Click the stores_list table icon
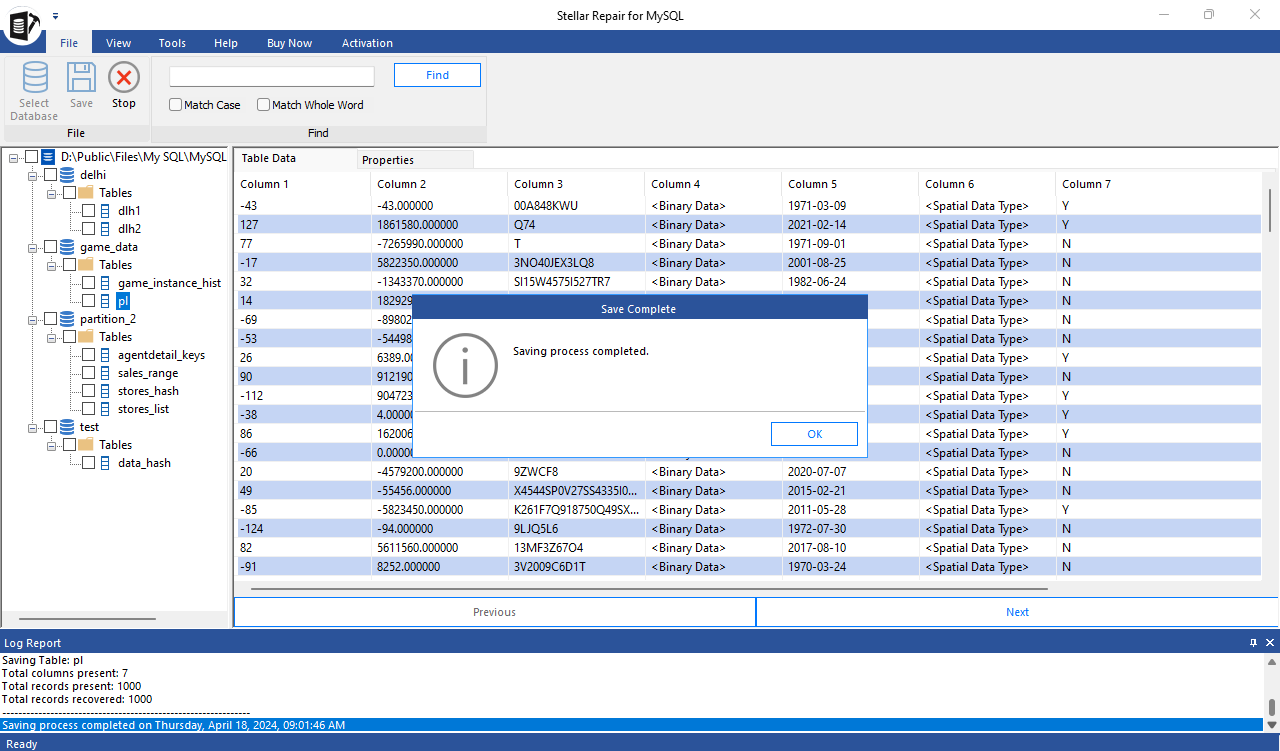1280x751 pixels. click(x=106, y=409)
